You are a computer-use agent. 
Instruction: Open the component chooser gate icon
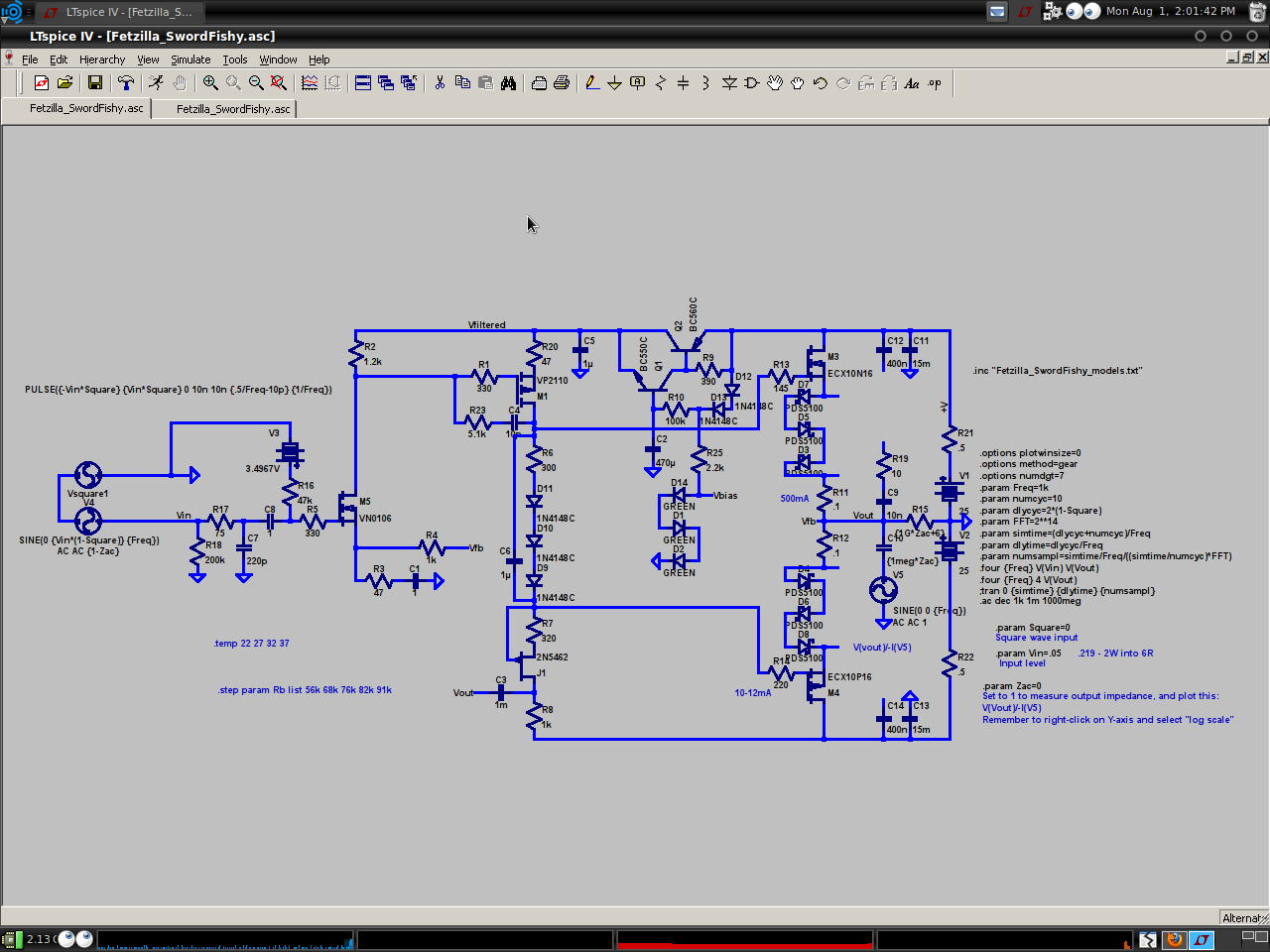click(x=752, y=83)
